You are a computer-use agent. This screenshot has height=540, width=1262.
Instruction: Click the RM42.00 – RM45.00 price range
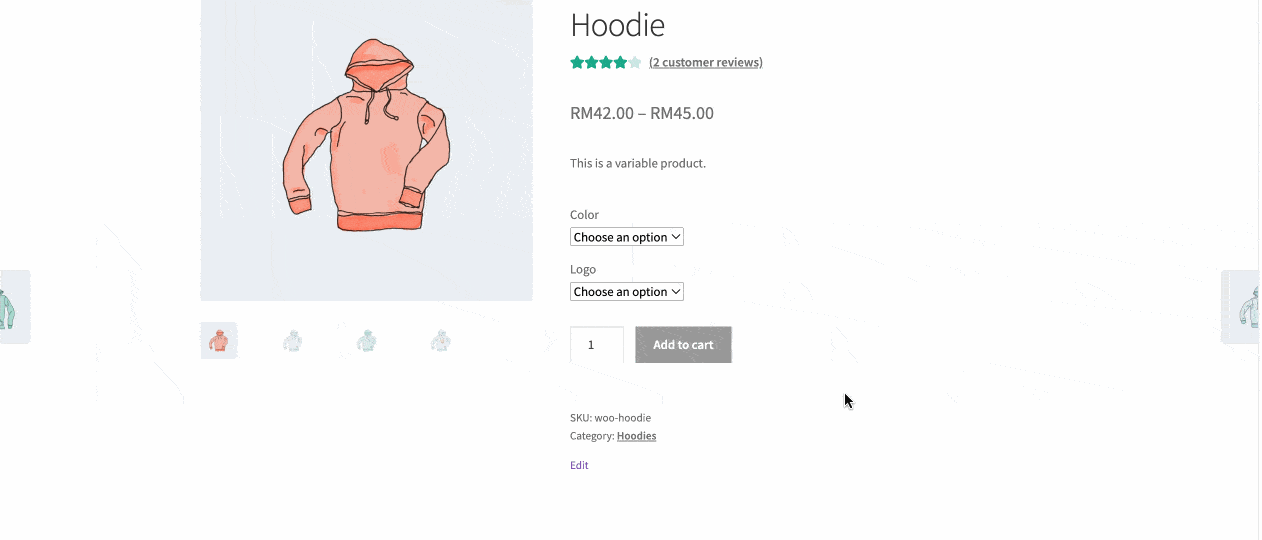coord(642,113)
